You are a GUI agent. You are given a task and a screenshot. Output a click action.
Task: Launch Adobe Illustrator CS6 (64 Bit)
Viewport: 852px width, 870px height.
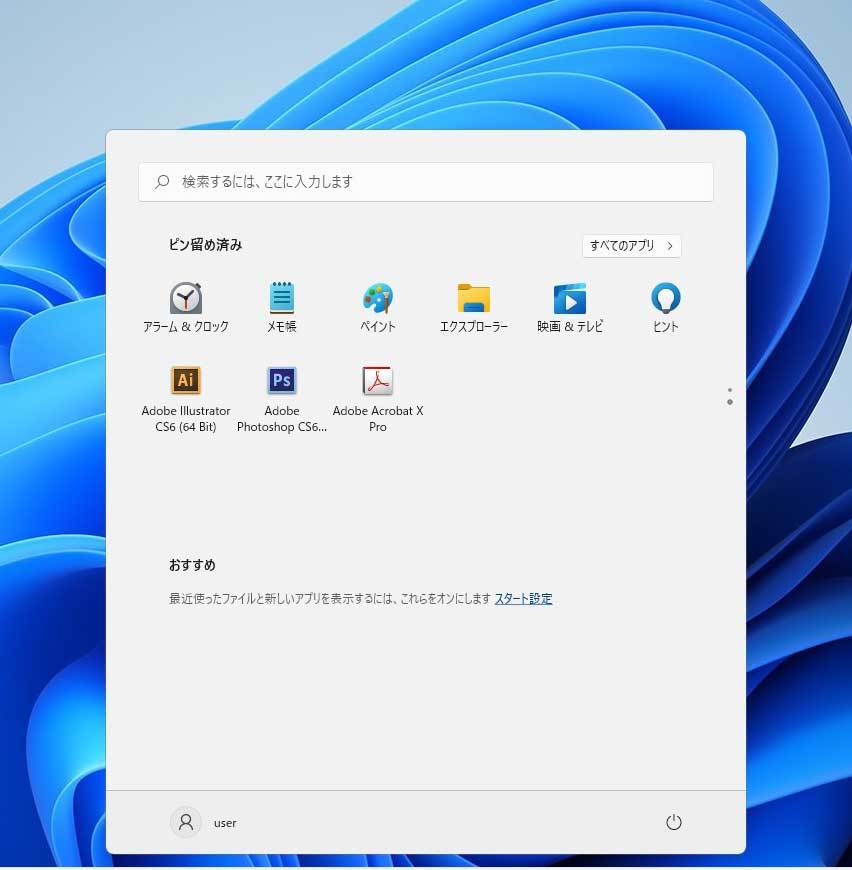(186, 398)
